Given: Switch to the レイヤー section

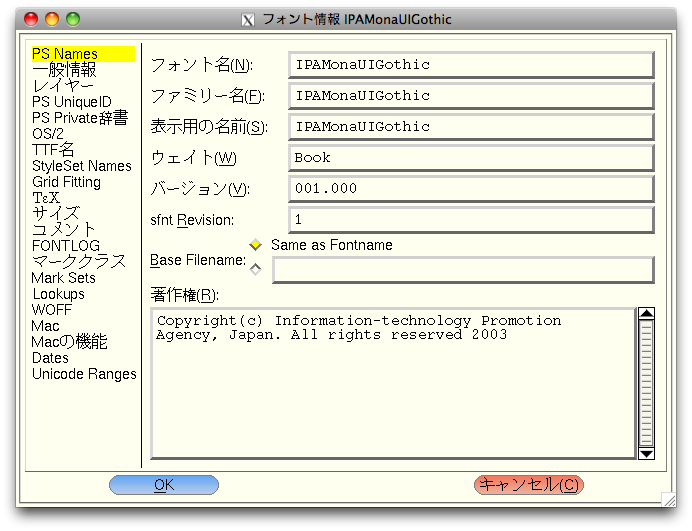Looking at the screenshot, I should coord(63,86).
